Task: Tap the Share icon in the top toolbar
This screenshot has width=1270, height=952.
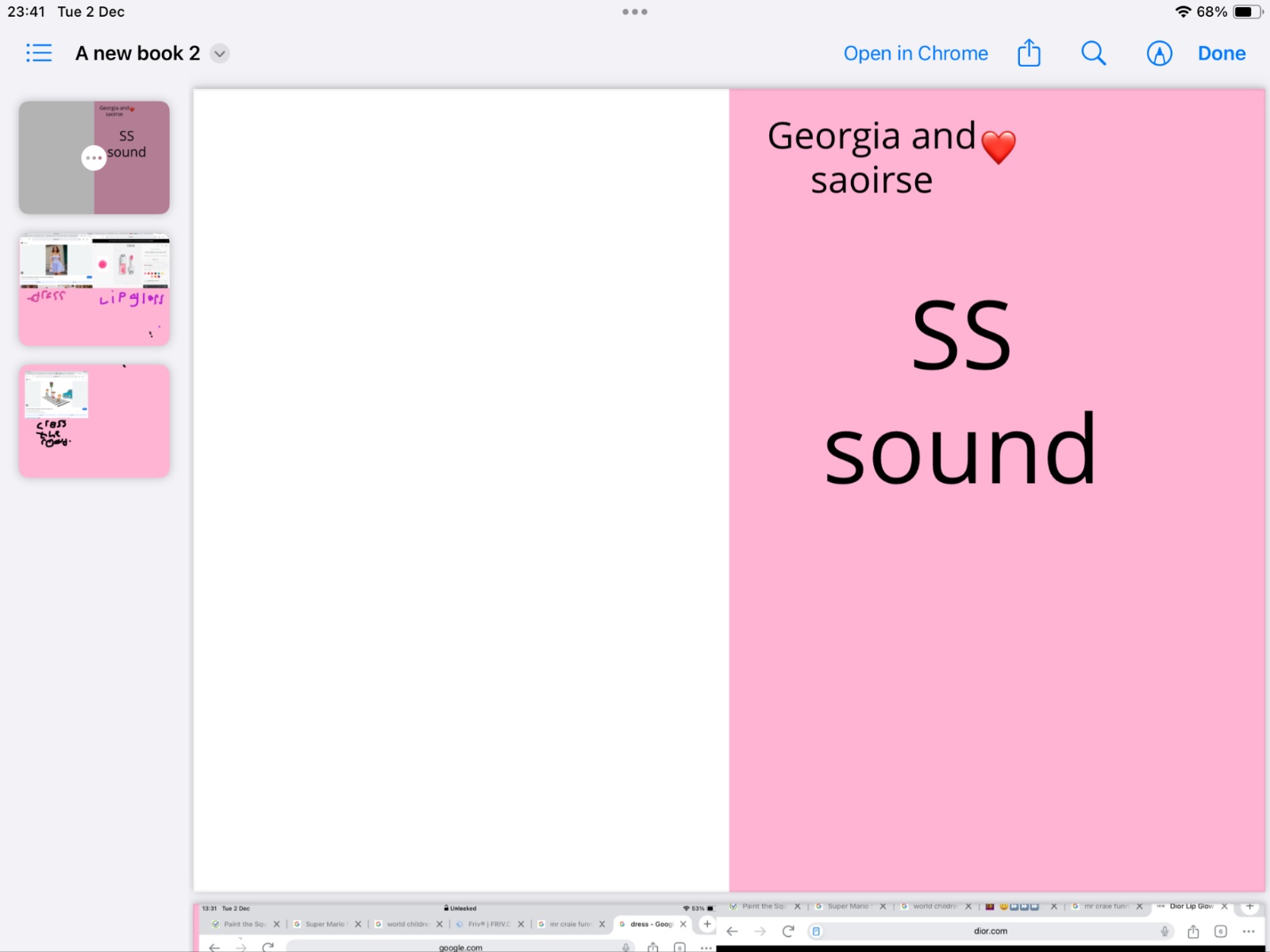Action: 1029,53
